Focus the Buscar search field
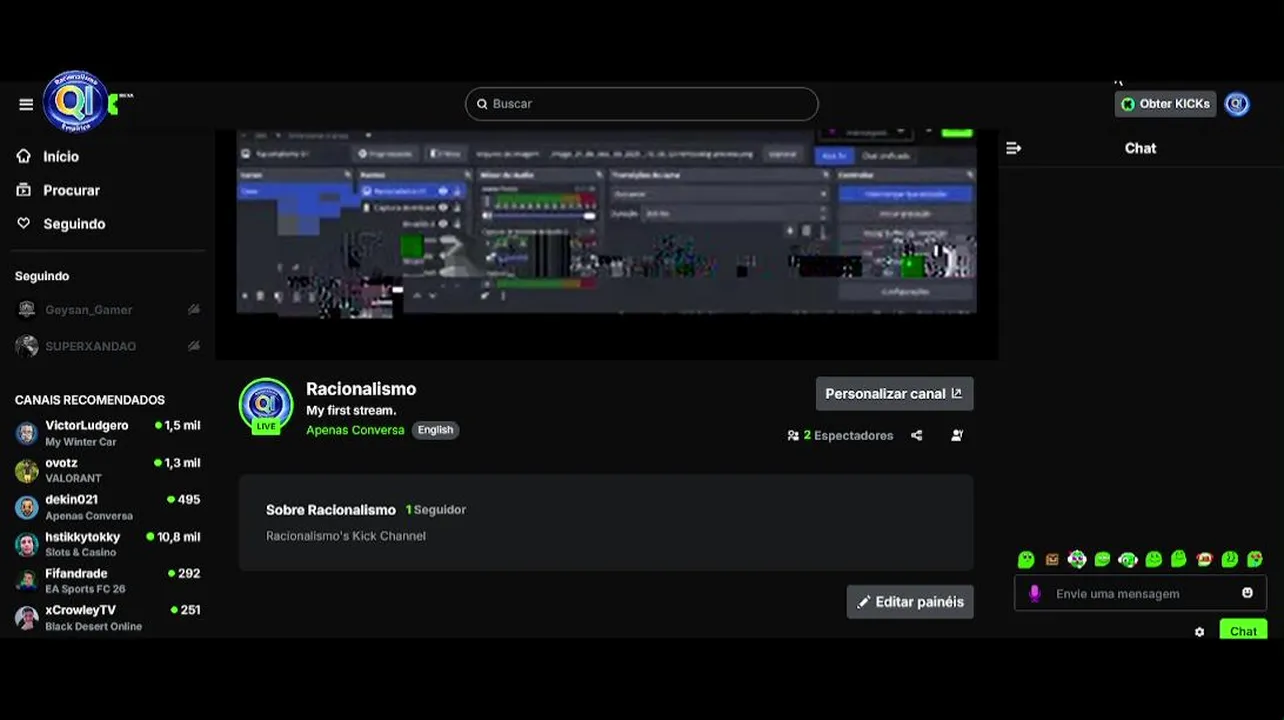The image size is (1284, 720). coord(641,104)
